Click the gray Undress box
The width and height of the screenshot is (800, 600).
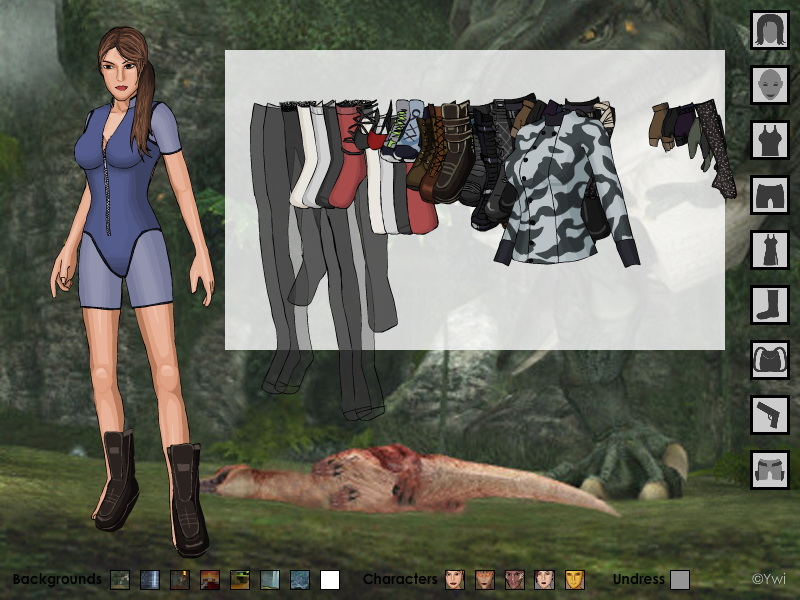pos(680,580)
